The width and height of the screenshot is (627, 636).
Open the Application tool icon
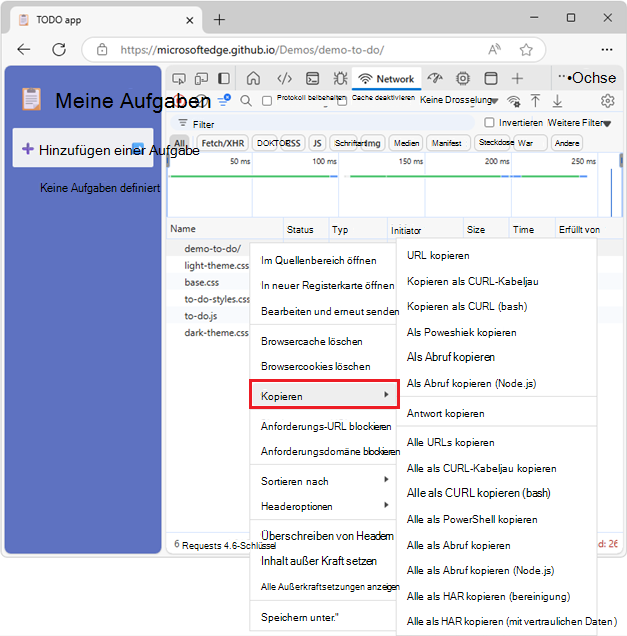coord(491,78)
